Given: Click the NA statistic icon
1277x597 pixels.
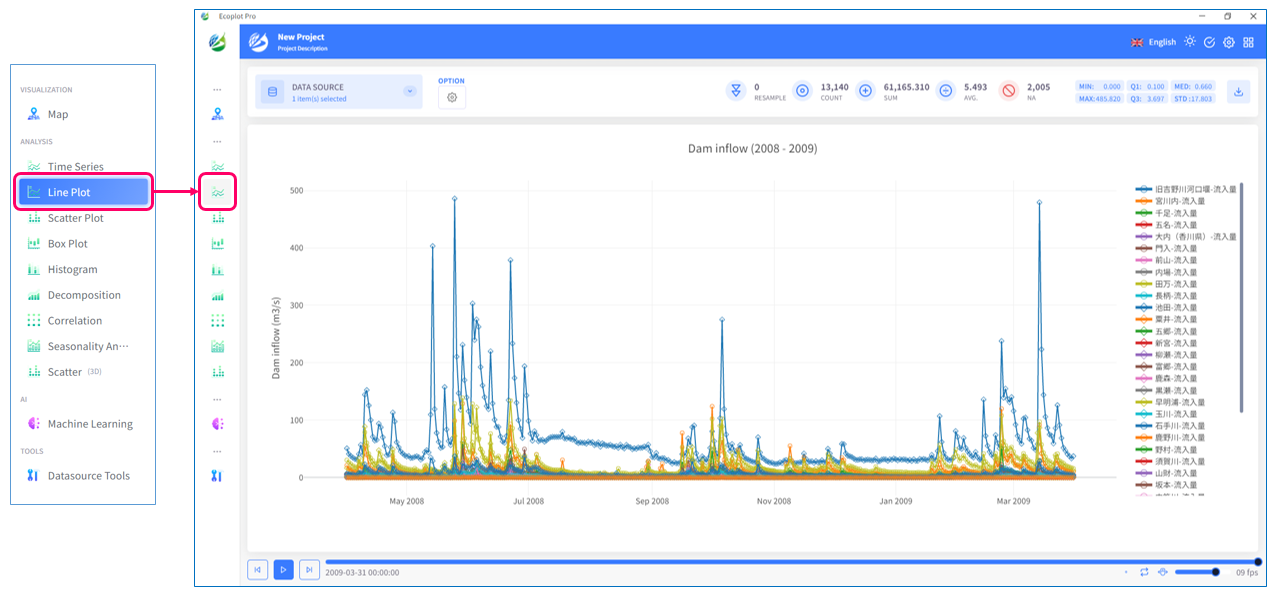Looking at the screenshot, I should tap(1009, 91).
